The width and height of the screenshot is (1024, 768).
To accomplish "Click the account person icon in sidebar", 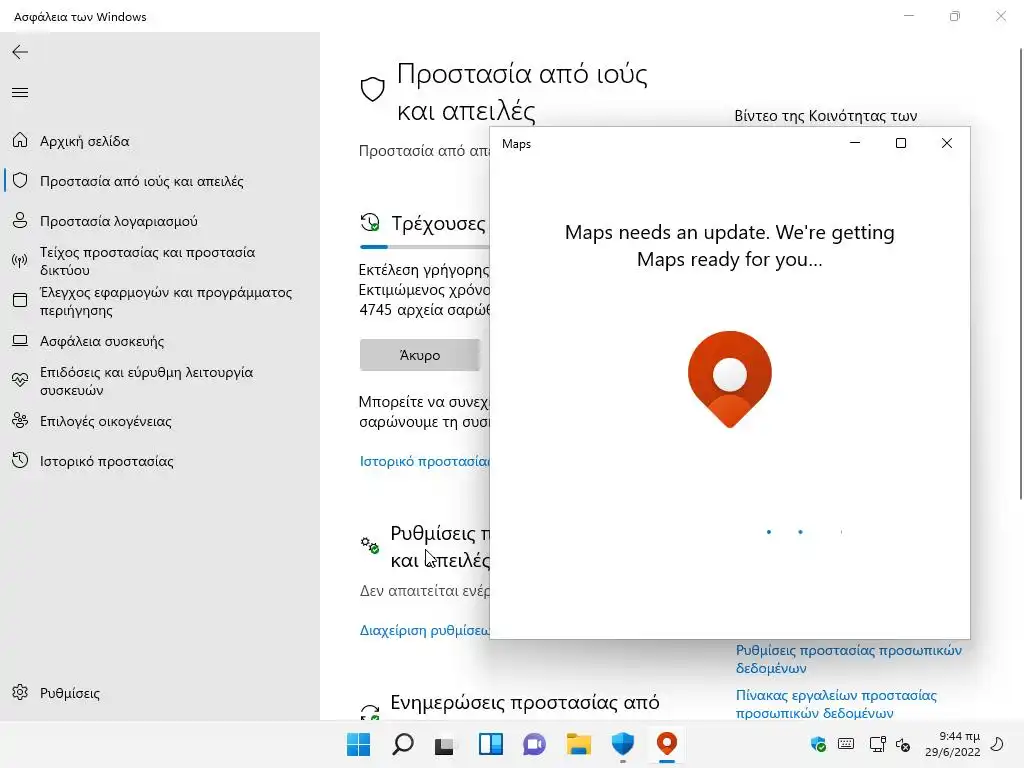I will tap(20, 221).
